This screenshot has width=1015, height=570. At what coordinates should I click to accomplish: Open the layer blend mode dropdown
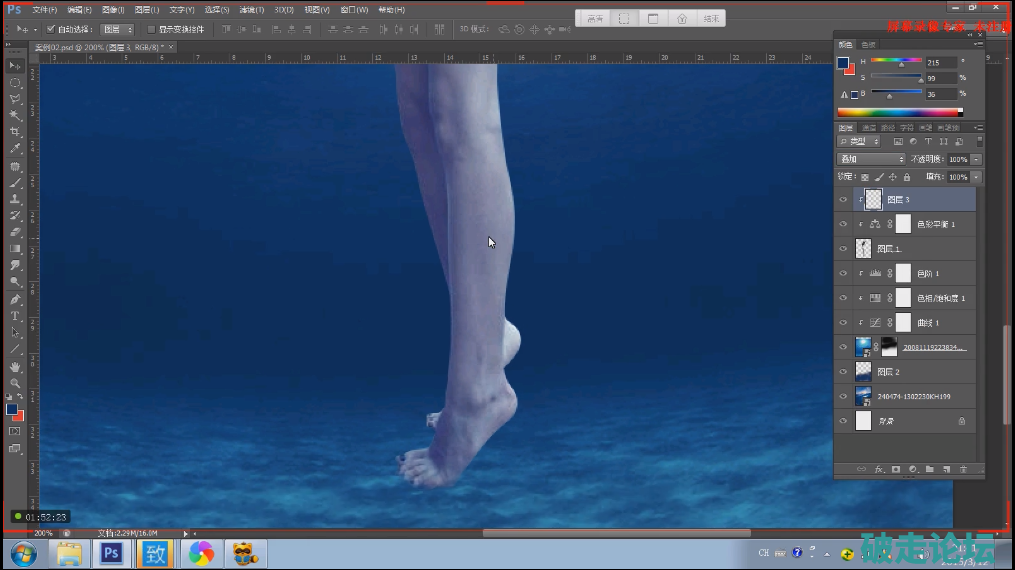871,159
